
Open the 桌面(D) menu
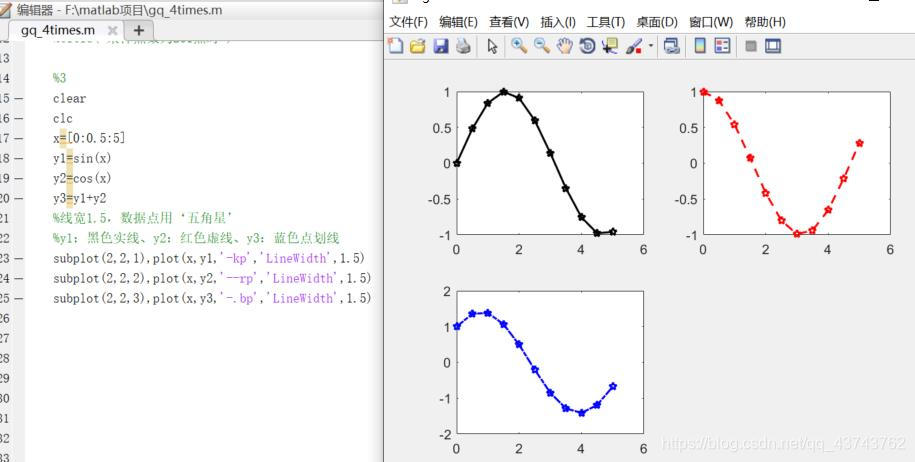click(657, 22)
